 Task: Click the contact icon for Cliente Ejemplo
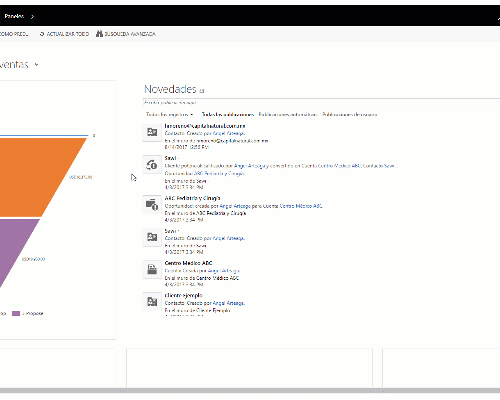(152, 302)
